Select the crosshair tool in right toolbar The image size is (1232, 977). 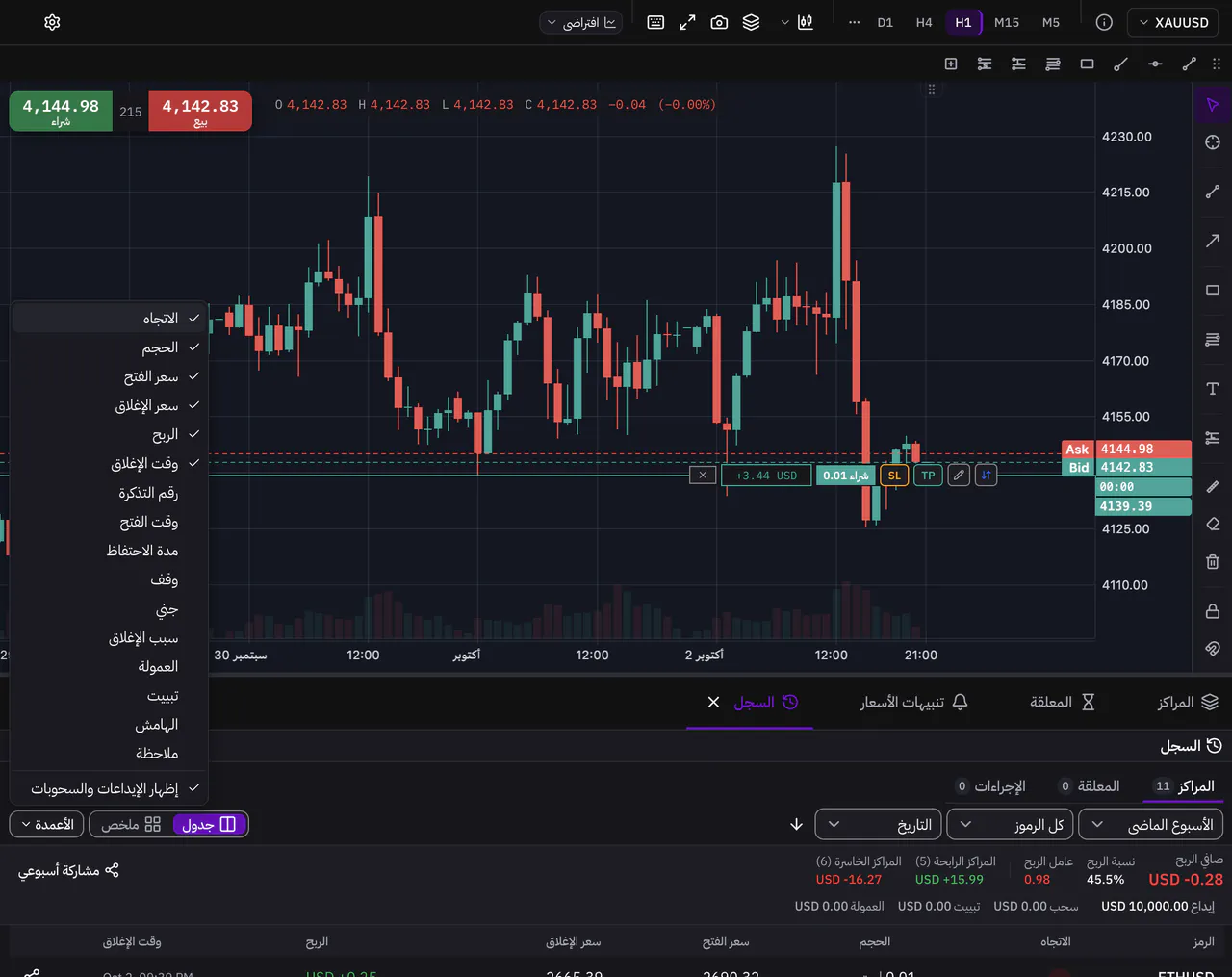click(x=1213, y=142)
